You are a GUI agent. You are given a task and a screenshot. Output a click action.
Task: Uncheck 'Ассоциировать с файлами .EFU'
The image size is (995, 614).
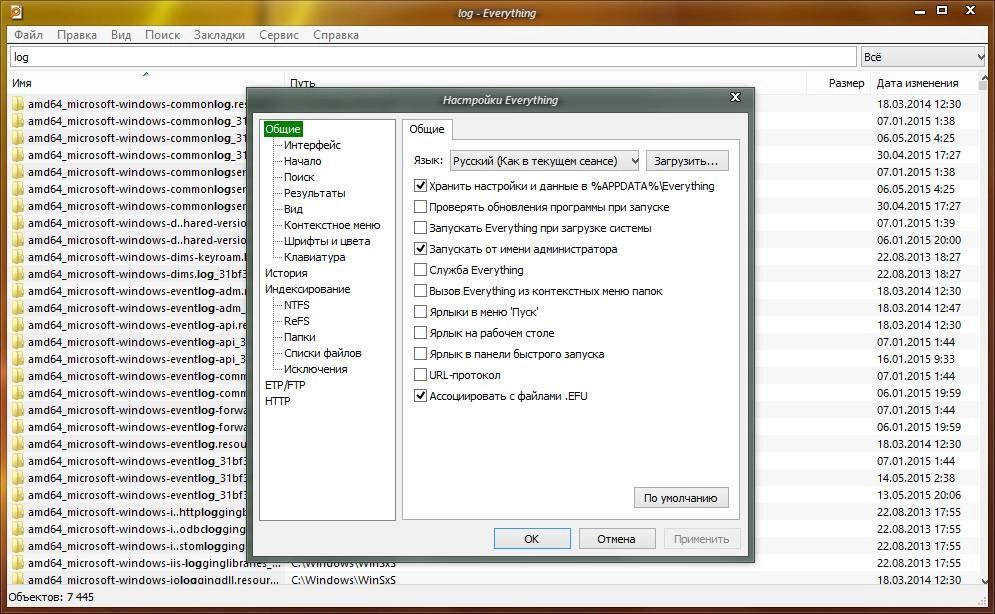tap(420, 396)
